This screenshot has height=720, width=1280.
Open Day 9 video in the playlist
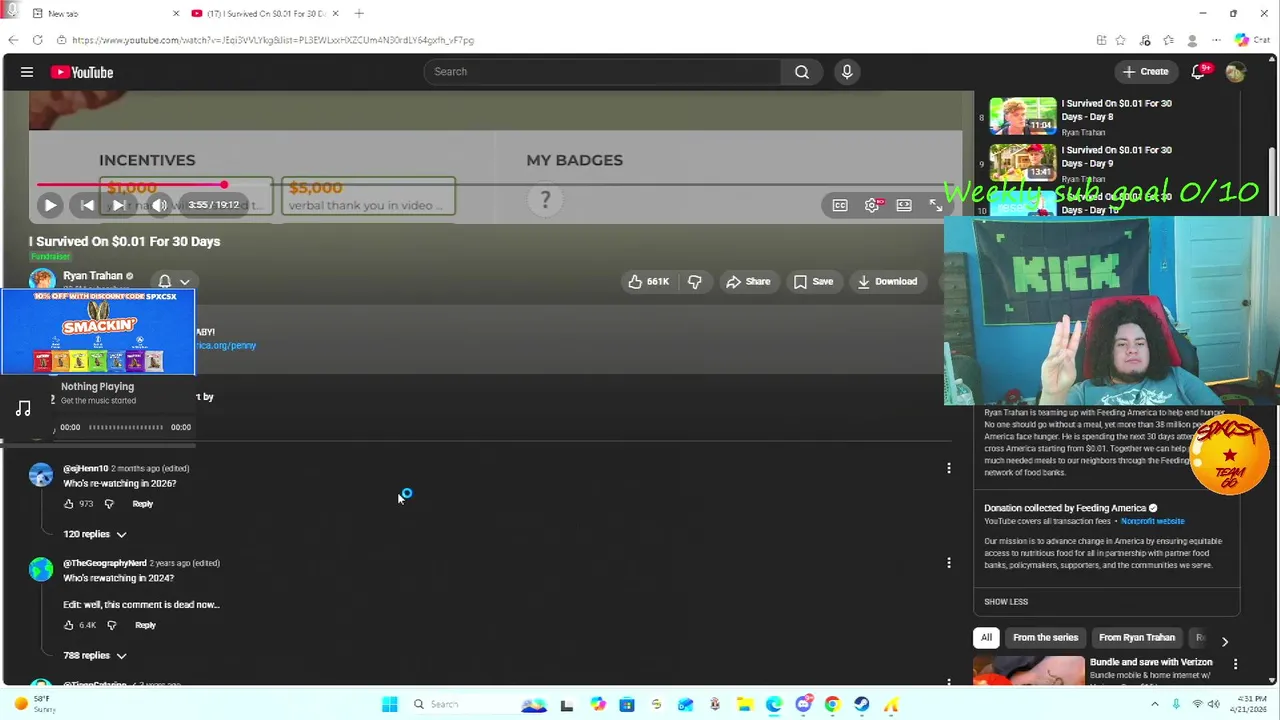(x=1105, y=163)
